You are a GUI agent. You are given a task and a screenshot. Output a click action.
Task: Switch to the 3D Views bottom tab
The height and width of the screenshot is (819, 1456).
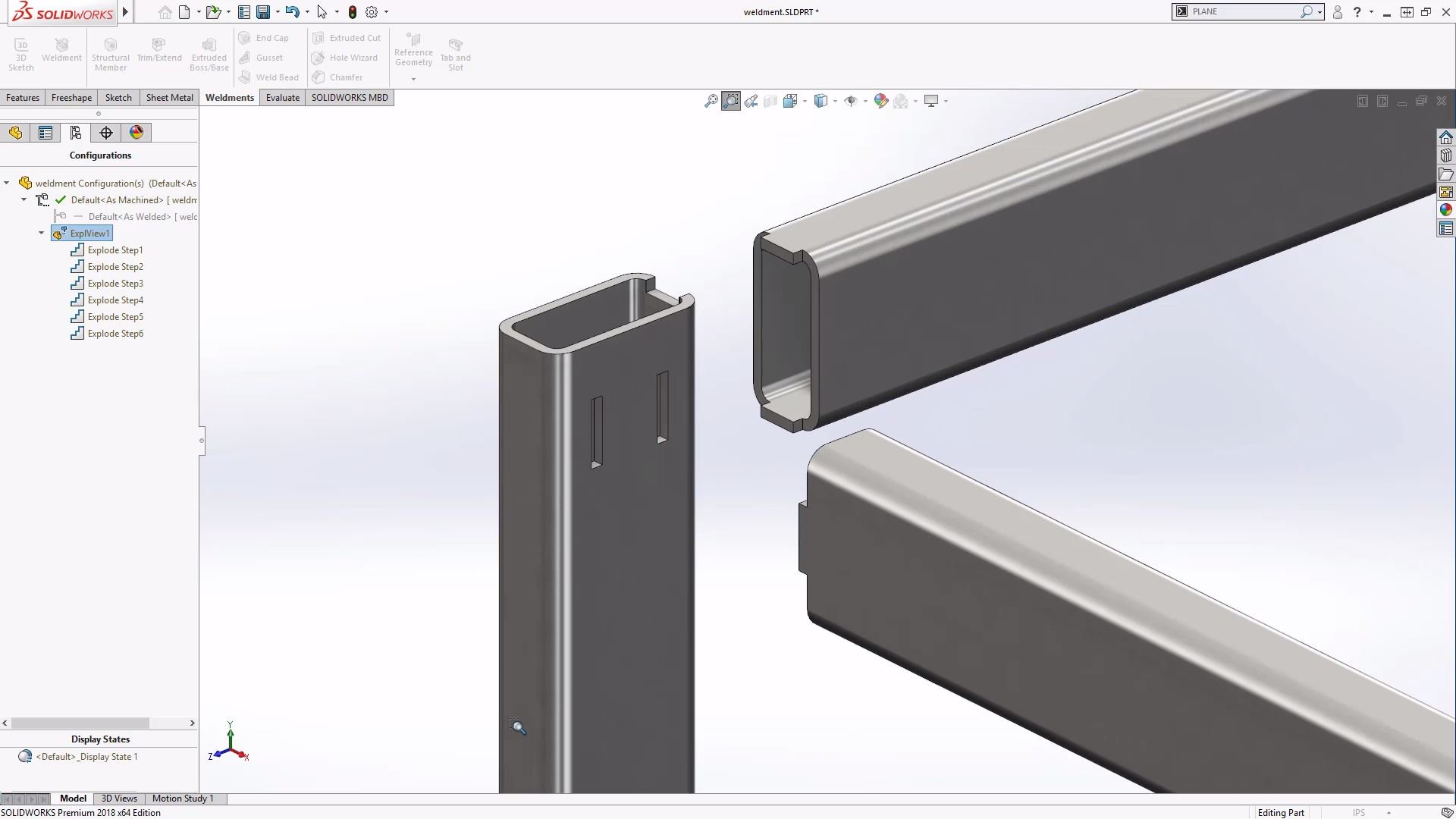pyautogui.click(x=119, y=799)
